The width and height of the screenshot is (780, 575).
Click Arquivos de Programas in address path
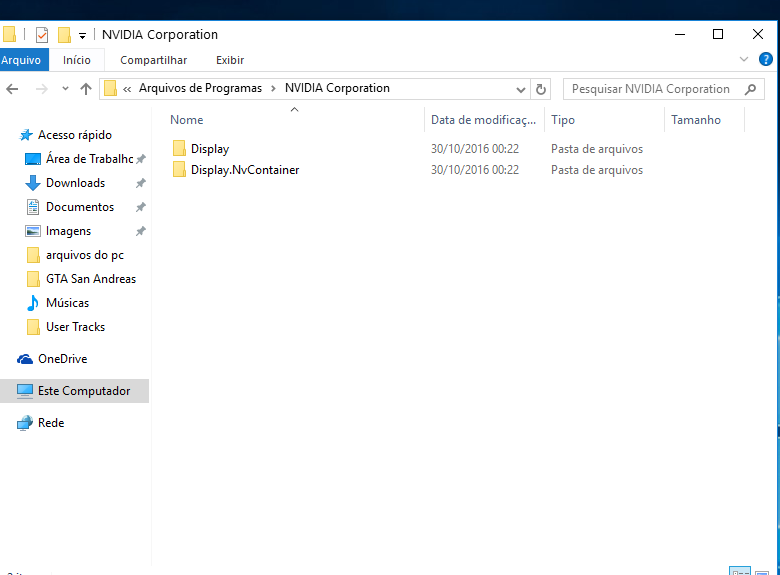point(200,88)
